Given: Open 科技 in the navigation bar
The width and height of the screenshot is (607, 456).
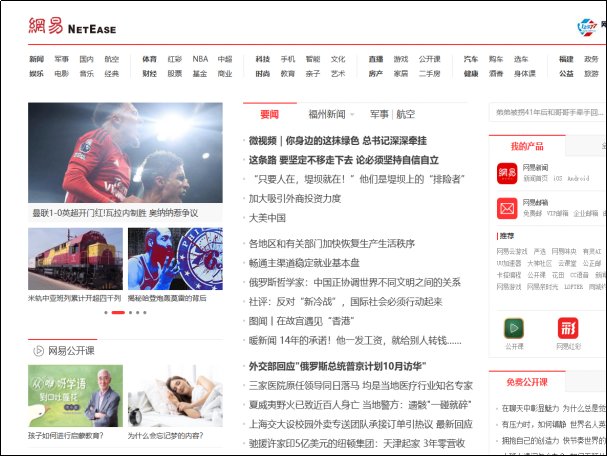Looking at the screenshot, I should pyautogui.click(x=262, y=59).
